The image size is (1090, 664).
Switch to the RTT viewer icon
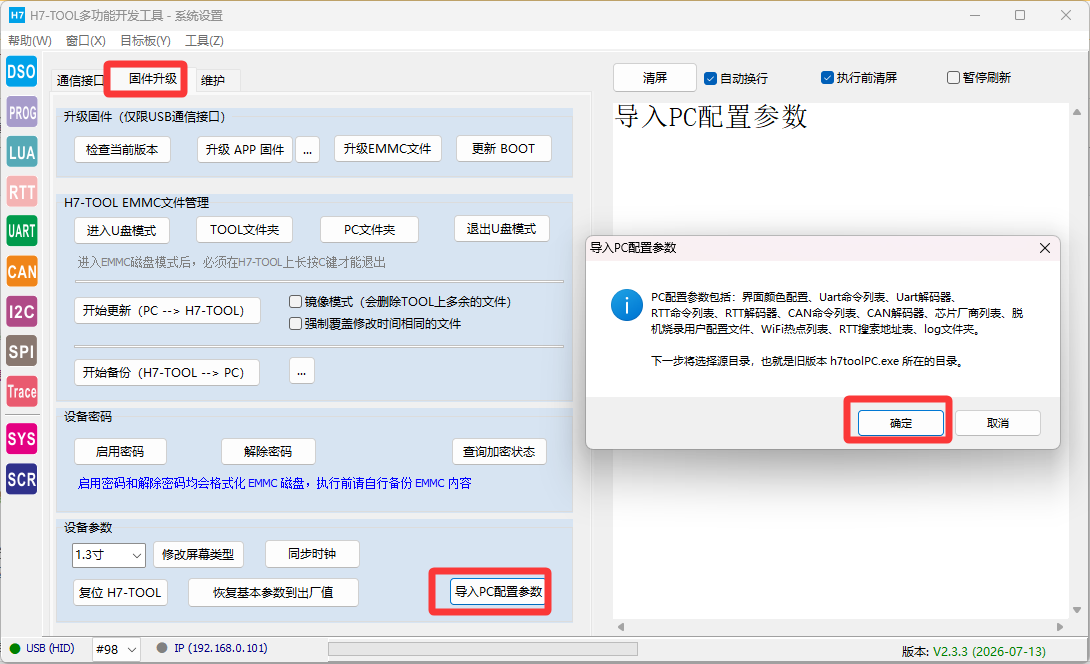coord(22,192)
